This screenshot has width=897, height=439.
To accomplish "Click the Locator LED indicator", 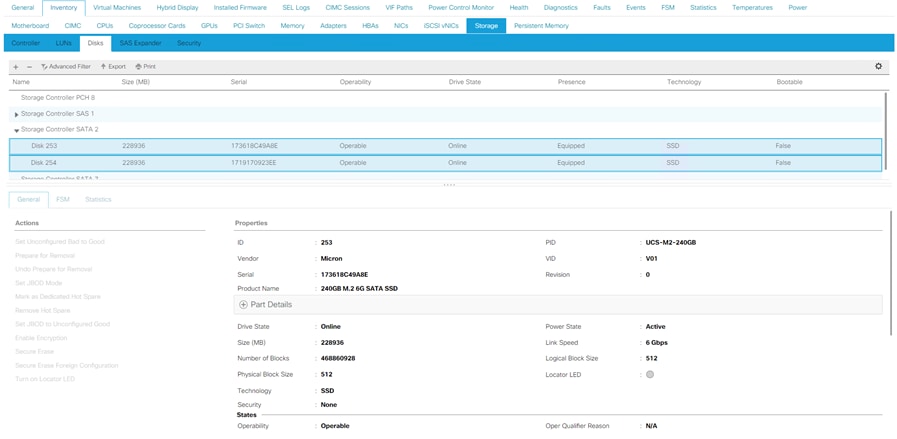I will [x=650, y=374].
